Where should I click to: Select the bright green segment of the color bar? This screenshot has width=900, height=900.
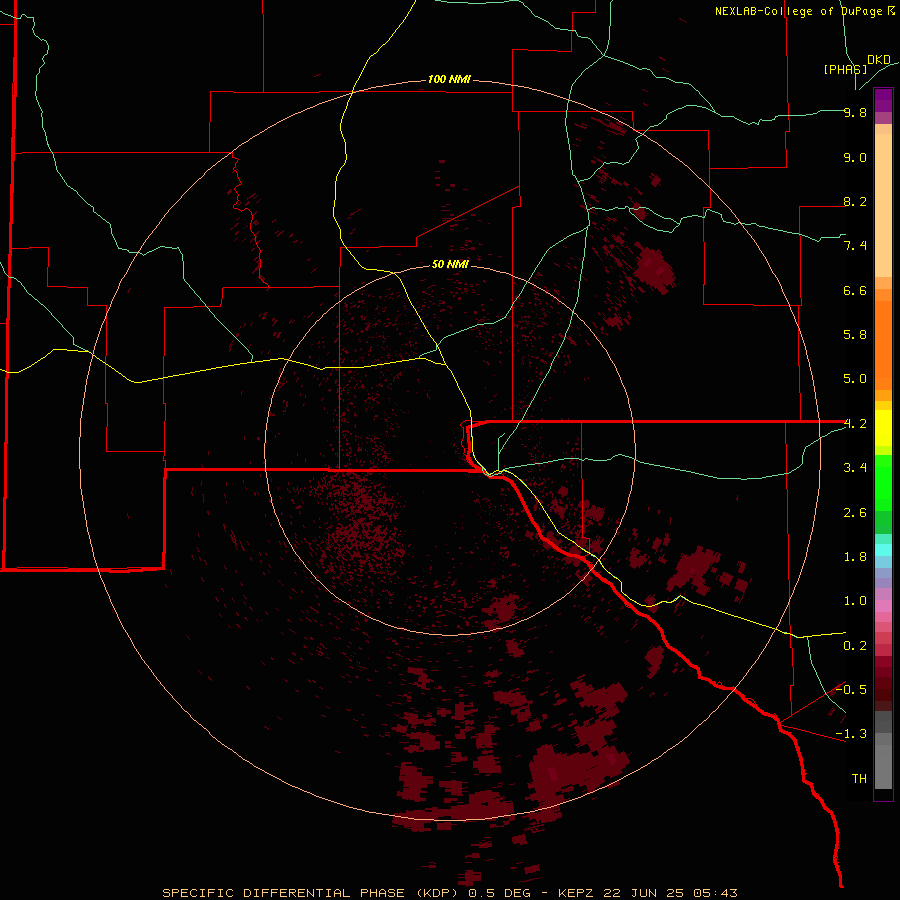pos(883,483)
